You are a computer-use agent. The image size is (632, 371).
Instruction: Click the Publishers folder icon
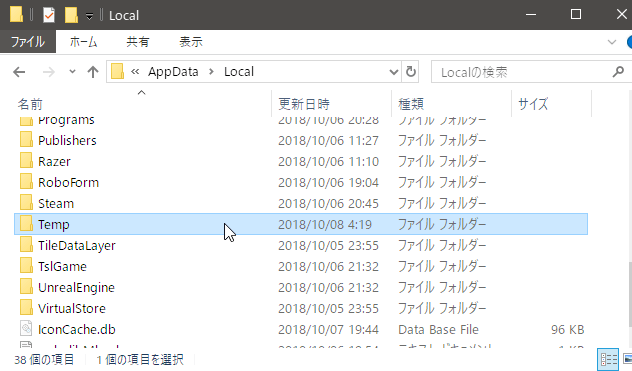[26, 140]
